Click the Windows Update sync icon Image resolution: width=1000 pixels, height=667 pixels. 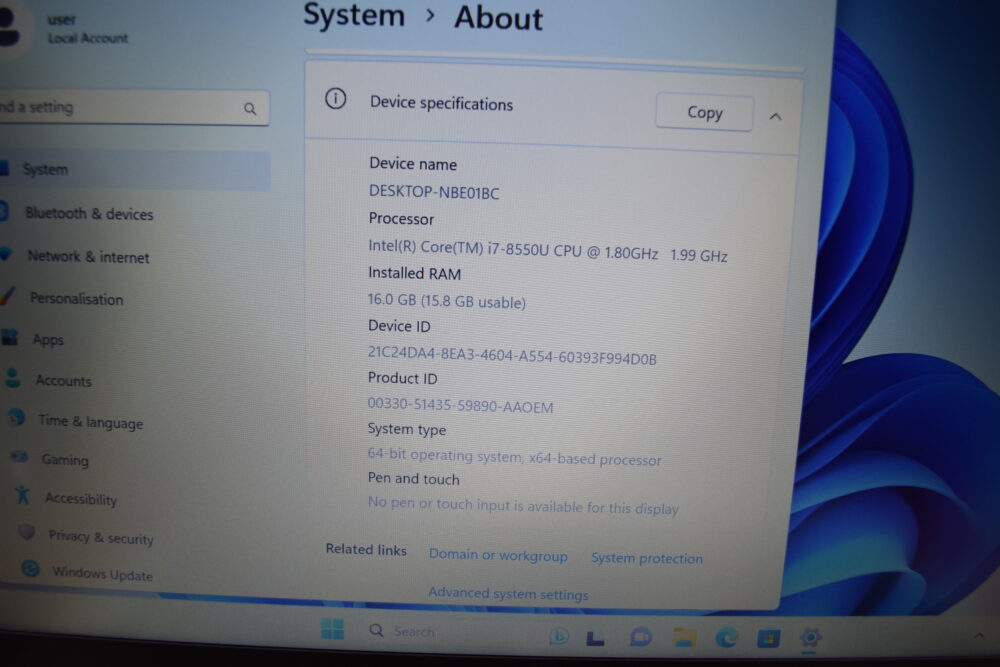click(x=30, y=568)
